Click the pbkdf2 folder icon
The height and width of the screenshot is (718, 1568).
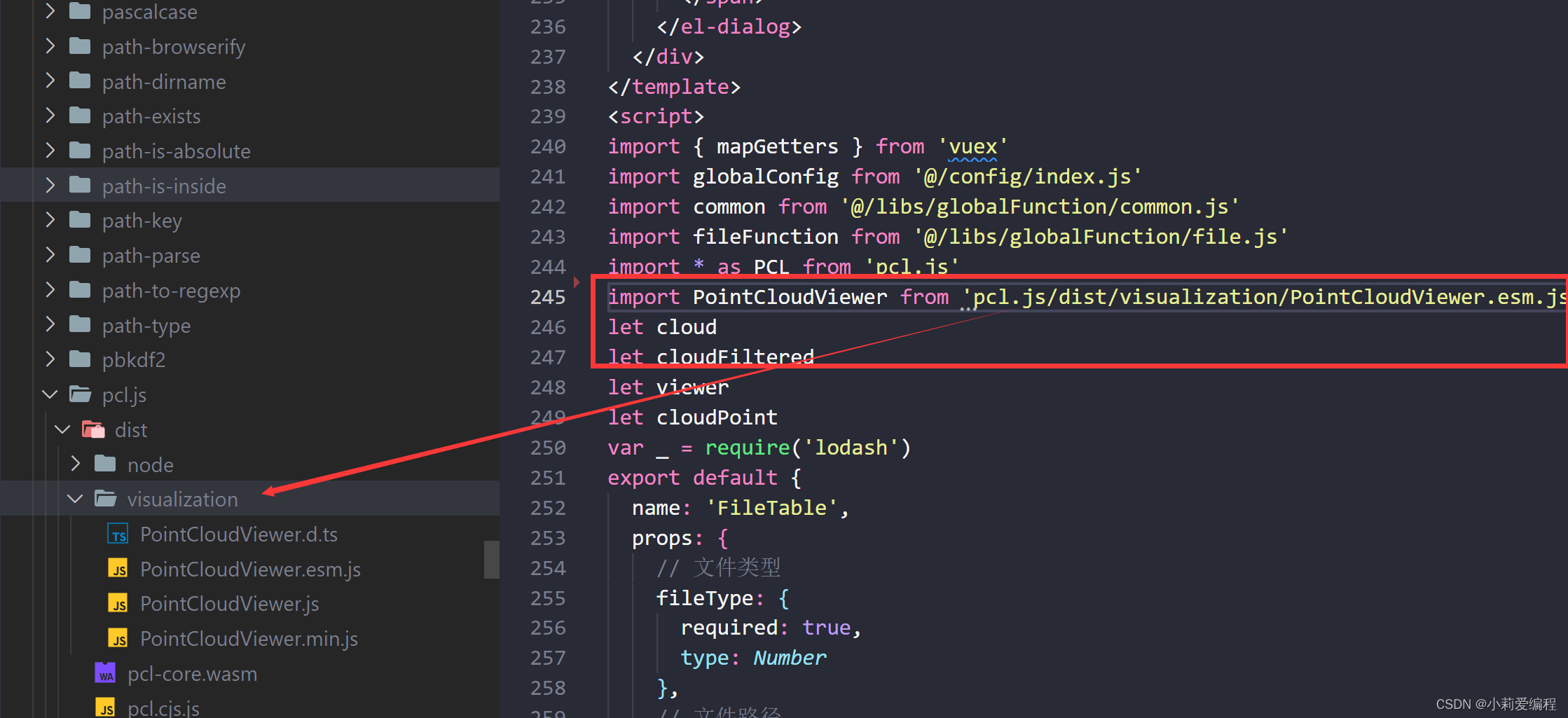(80, 359)
